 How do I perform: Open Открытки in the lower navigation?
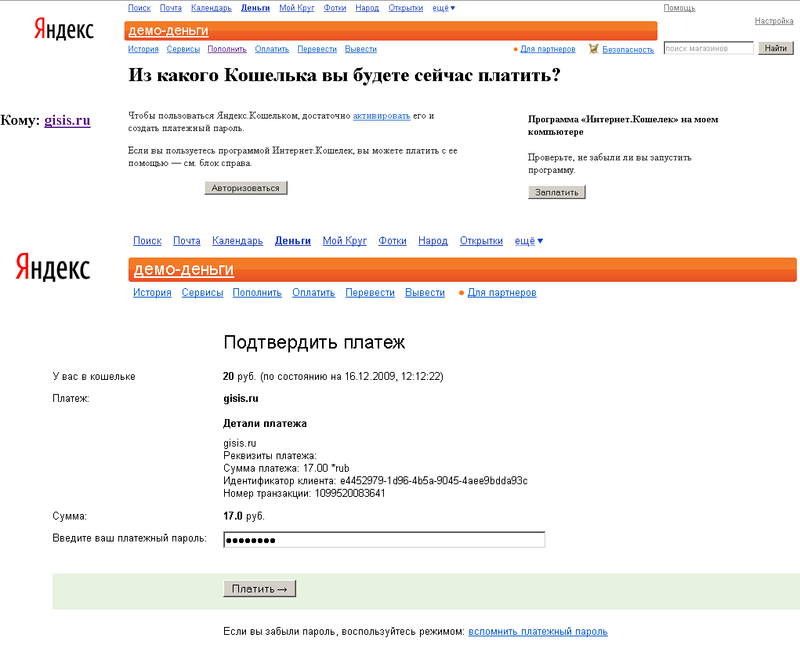[x=481, y=241]
